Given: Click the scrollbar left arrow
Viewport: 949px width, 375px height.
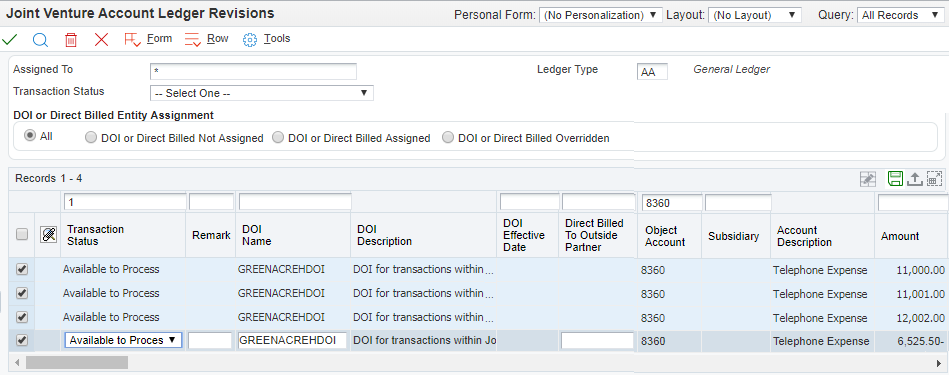Looking at the screenshot, I should point(18,363).
